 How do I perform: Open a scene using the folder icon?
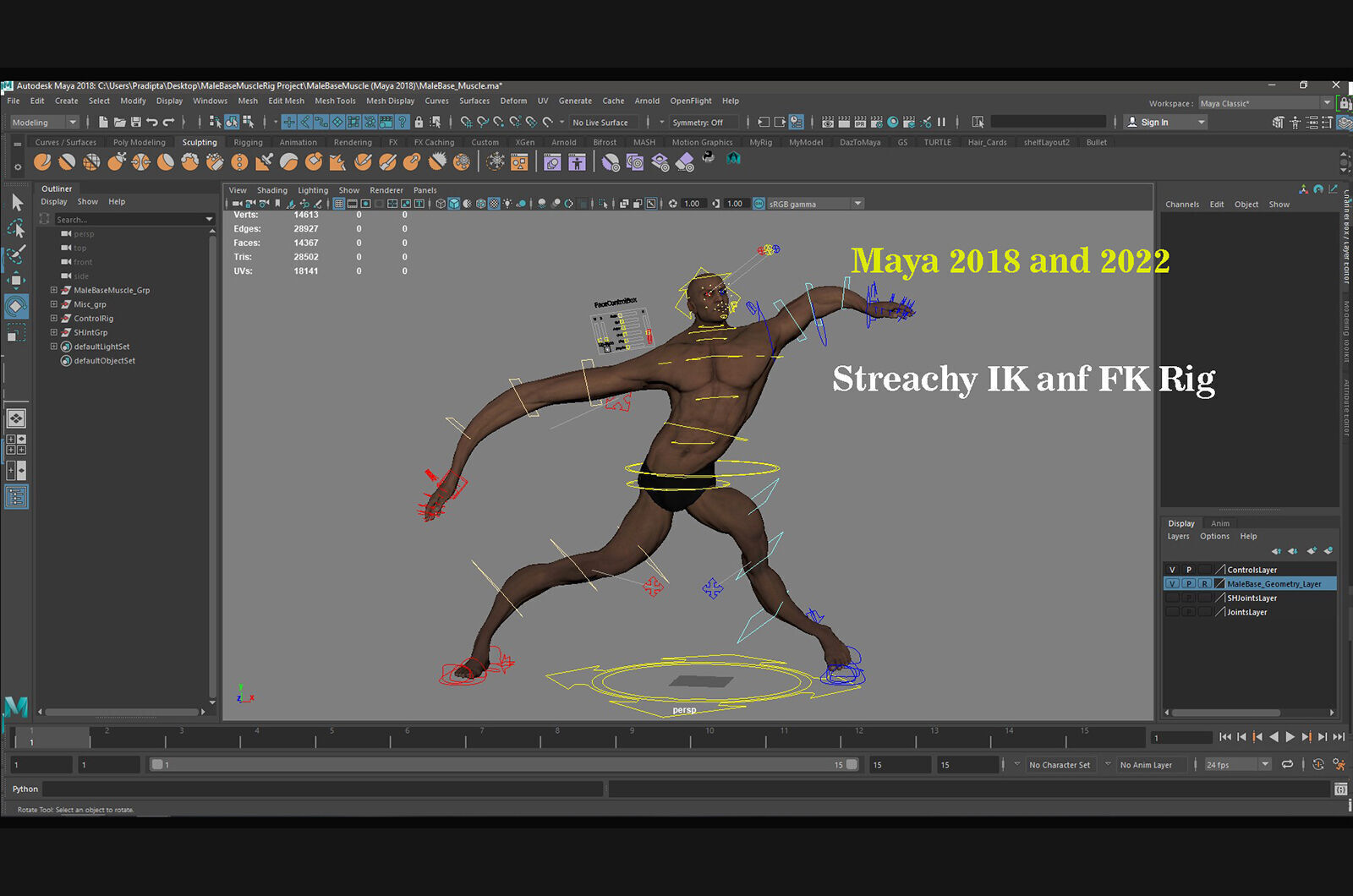(119, 123)
